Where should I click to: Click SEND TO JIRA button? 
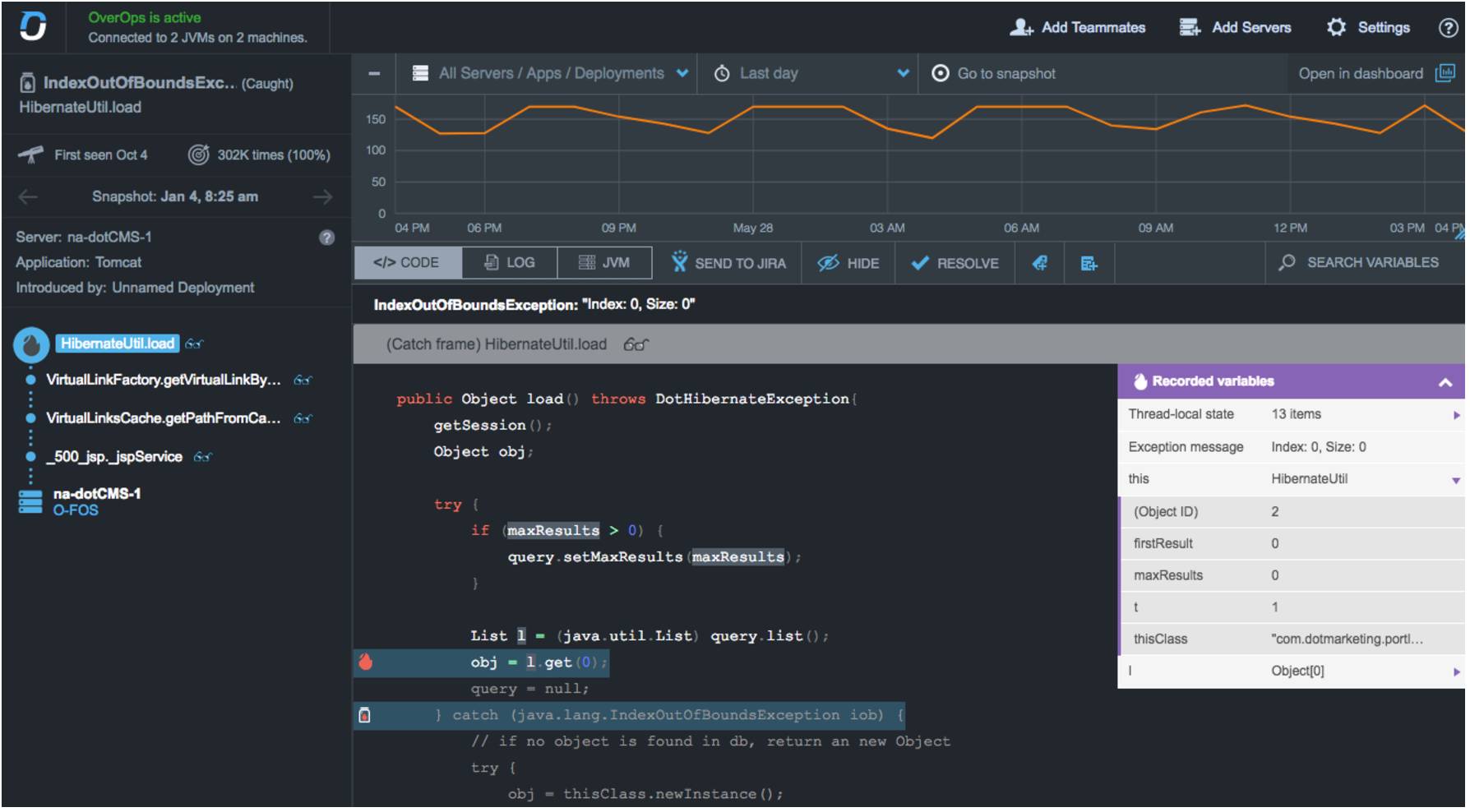[x=728, y=263]
